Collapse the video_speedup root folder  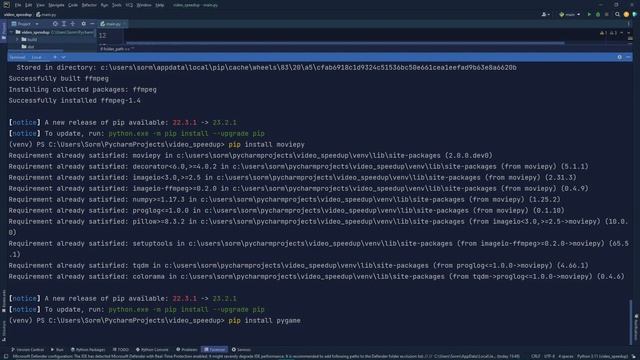tap(12, 32)
